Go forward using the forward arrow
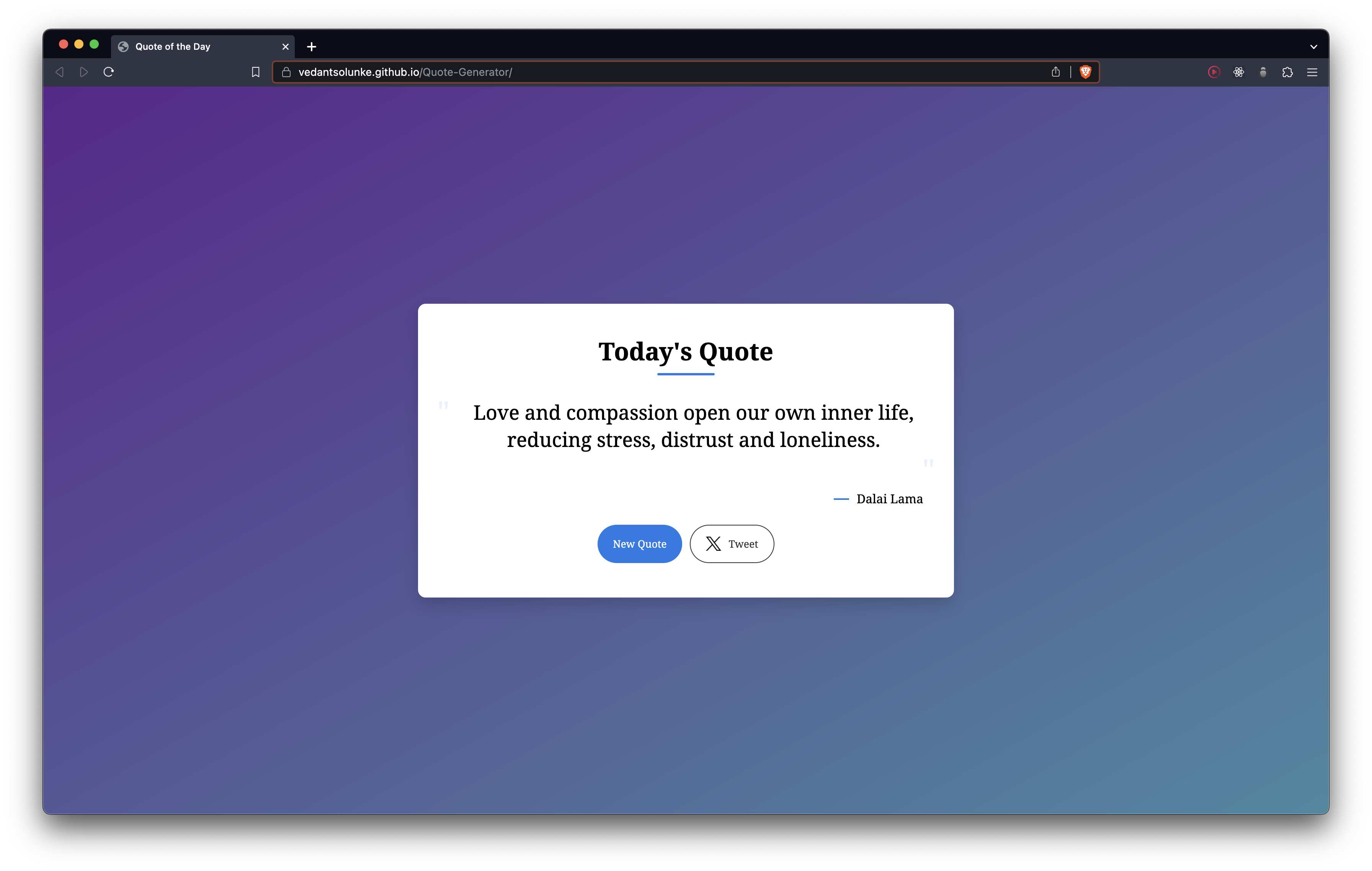This screenshot has height=871, width=1372. (x=84, y=72)
